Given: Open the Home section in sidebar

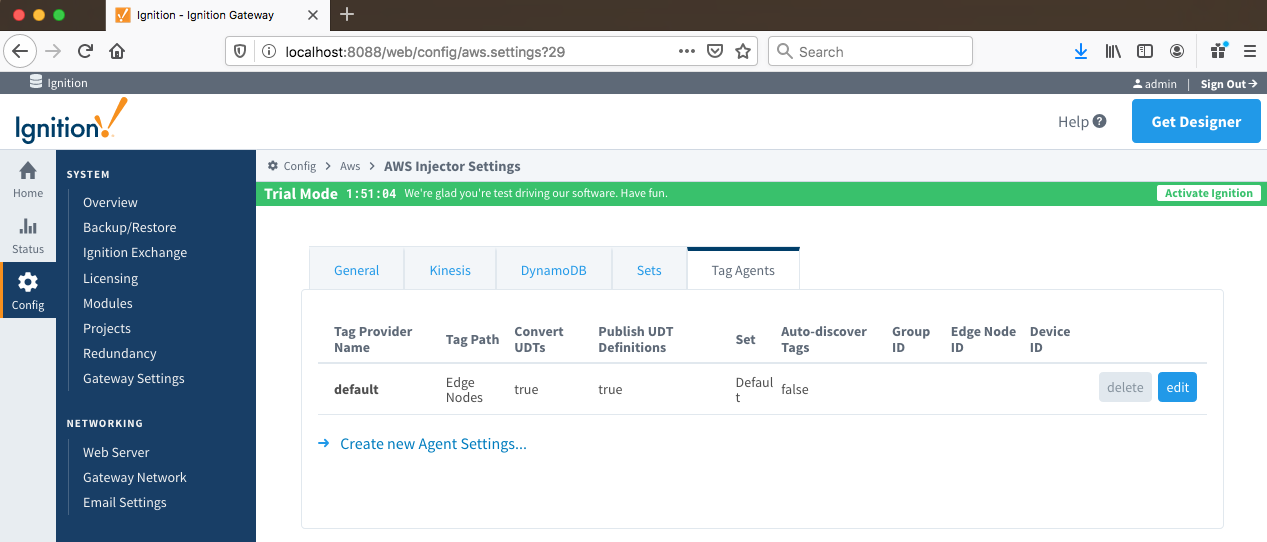Looking at the screenshot, I should 28,180.
